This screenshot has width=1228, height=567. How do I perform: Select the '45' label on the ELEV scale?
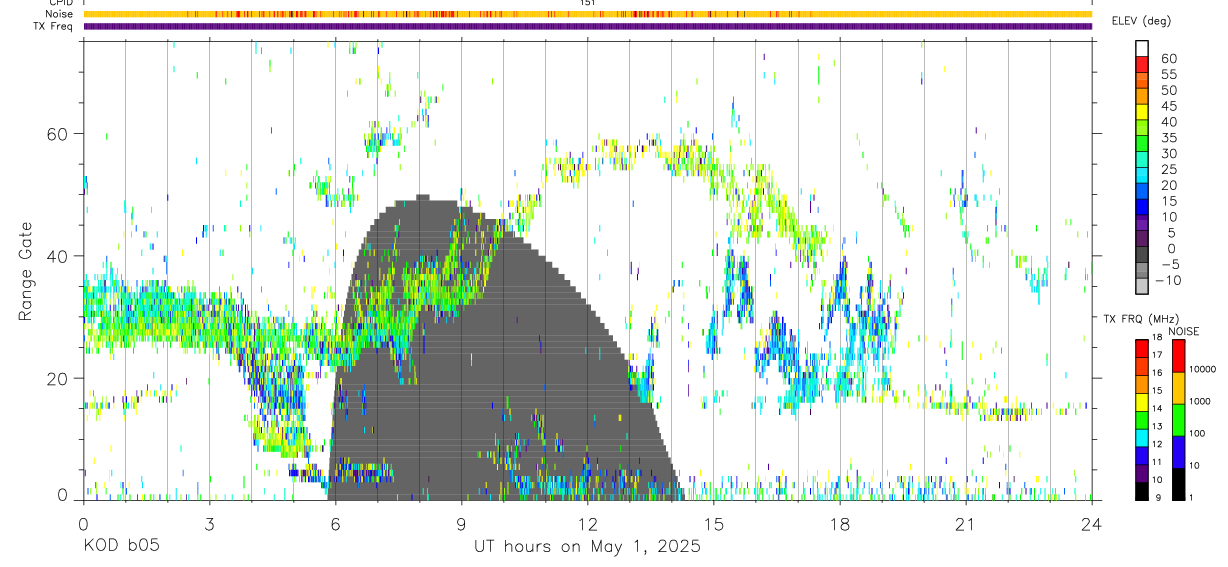click(x=1168, y=106)
